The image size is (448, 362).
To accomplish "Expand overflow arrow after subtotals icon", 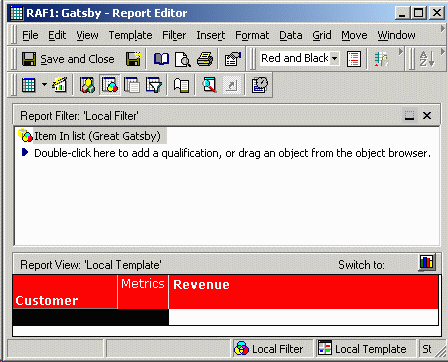I will pyautogui.click(x=401, y=52).
